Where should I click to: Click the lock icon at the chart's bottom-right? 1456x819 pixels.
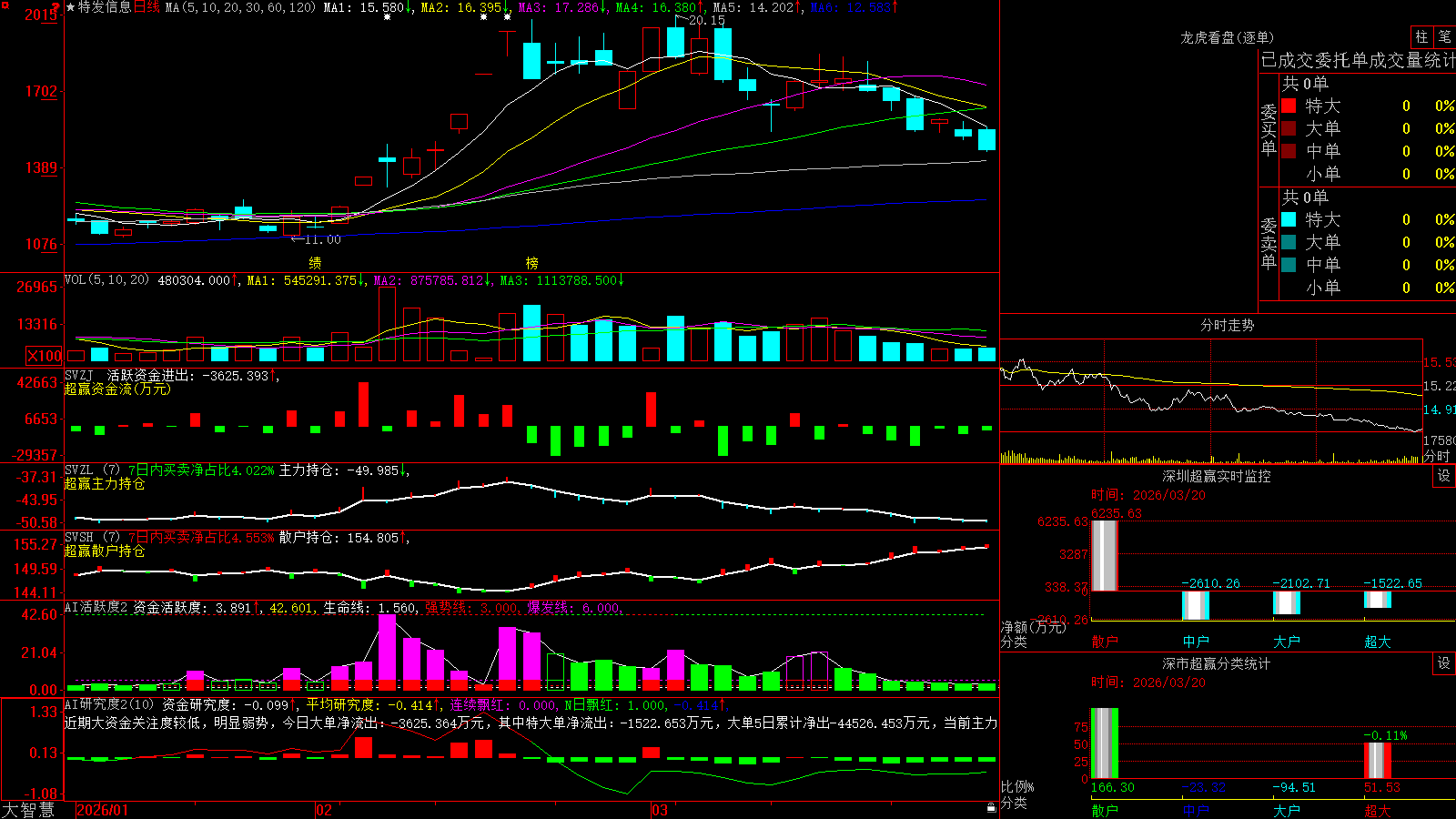pos(992,808)
